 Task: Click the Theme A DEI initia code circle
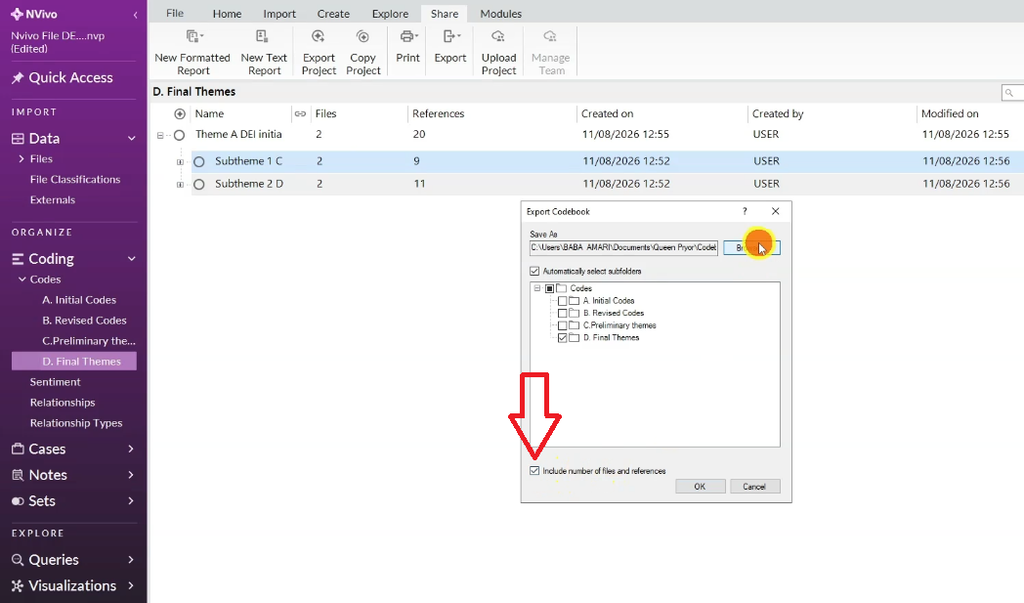180,135
